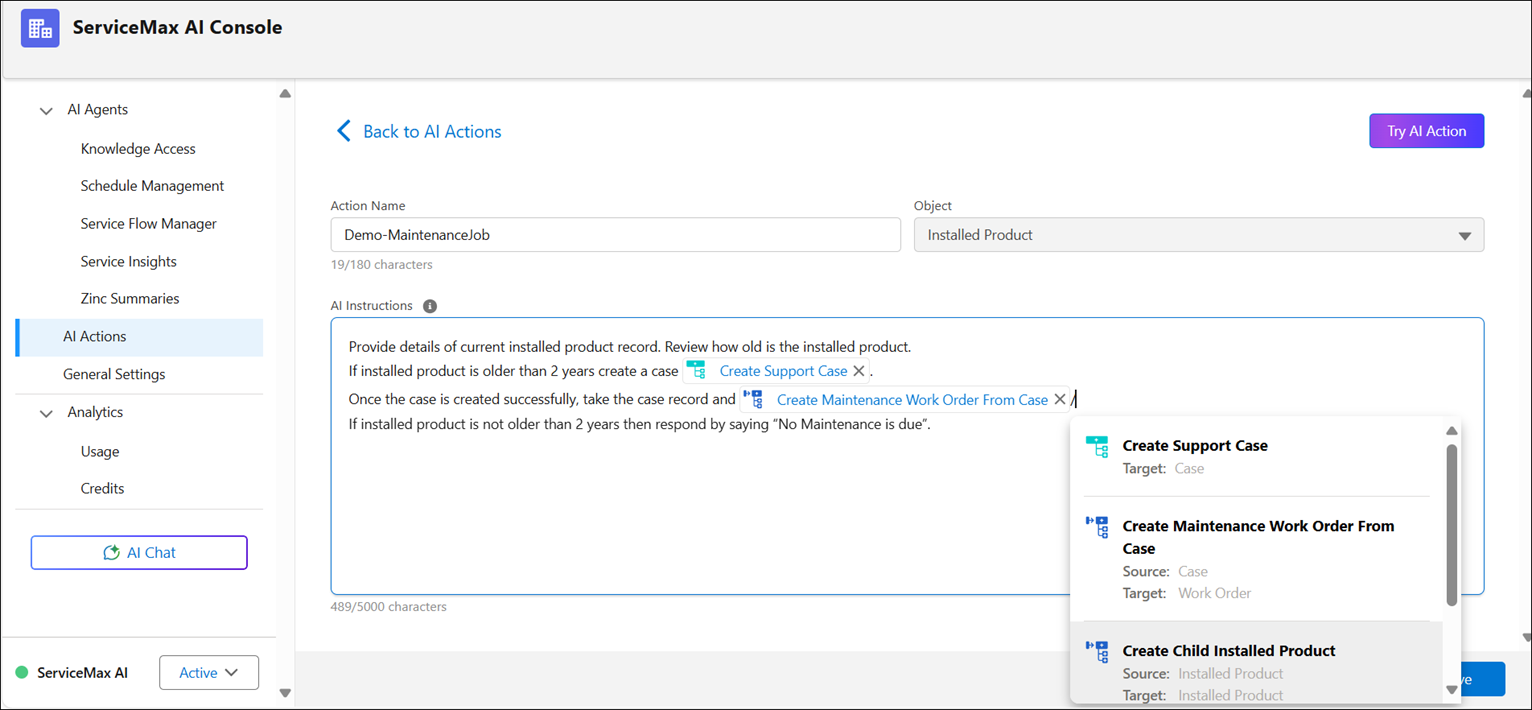1532x710 pixels.
Task: Open Usage under Analytics
Action: point(100,451)
